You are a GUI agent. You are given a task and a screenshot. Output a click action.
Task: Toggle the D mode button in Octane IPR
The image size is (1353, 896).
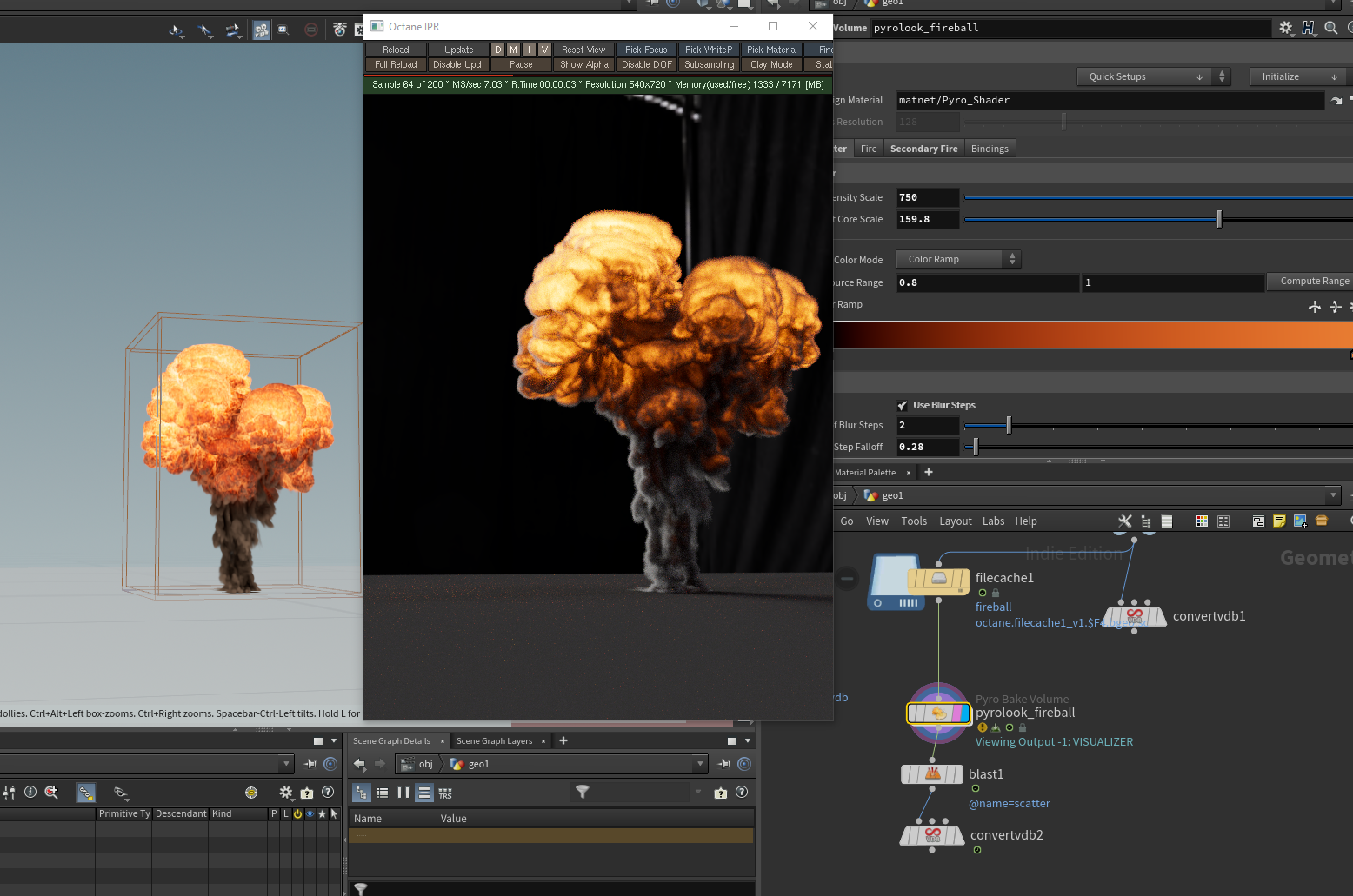pyautogui.click(x=498, y=50)
